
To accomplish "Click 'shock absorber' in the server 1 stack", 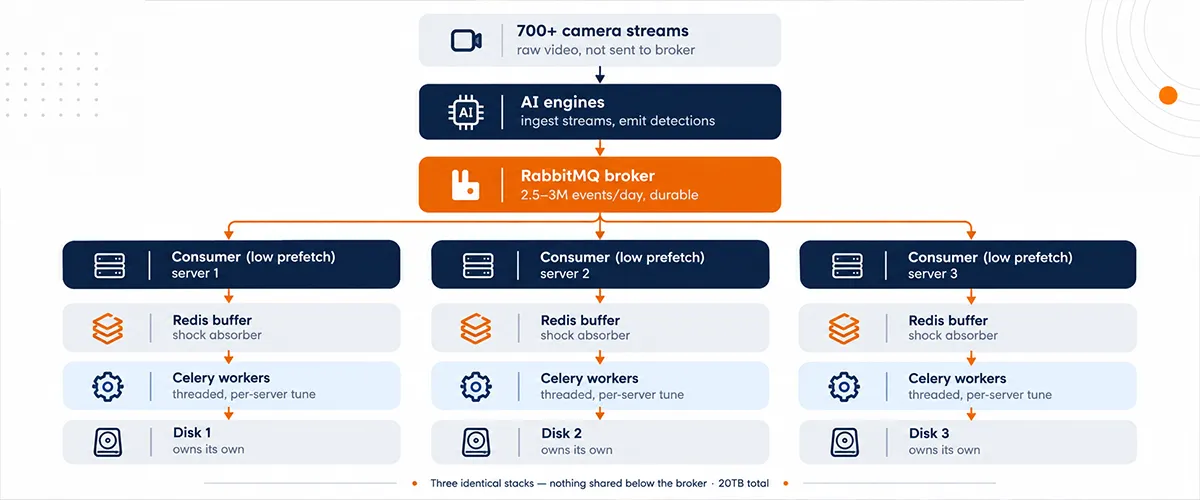I will pyautogui.click(x=217, y=336).
